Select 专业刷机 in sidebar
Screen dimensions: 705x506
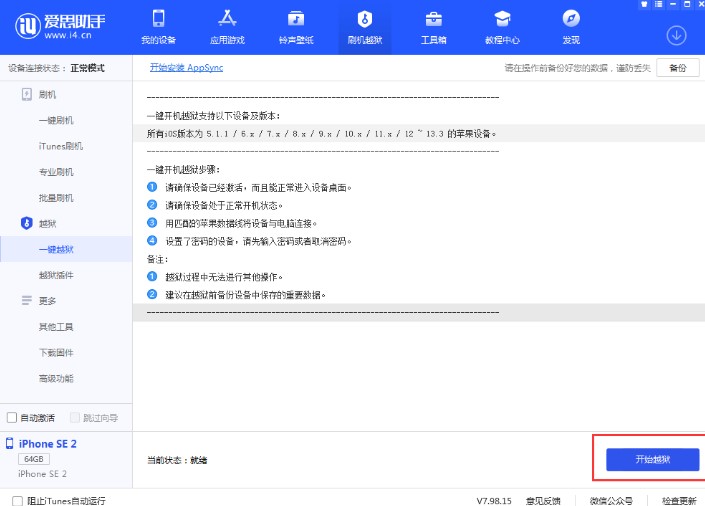(x=56, y=172)
